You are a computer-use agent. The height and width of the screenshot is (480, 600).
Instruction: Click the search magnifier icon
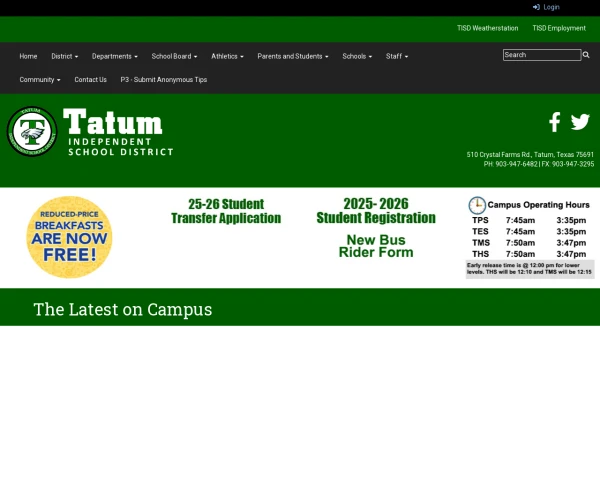click(586, 55)
